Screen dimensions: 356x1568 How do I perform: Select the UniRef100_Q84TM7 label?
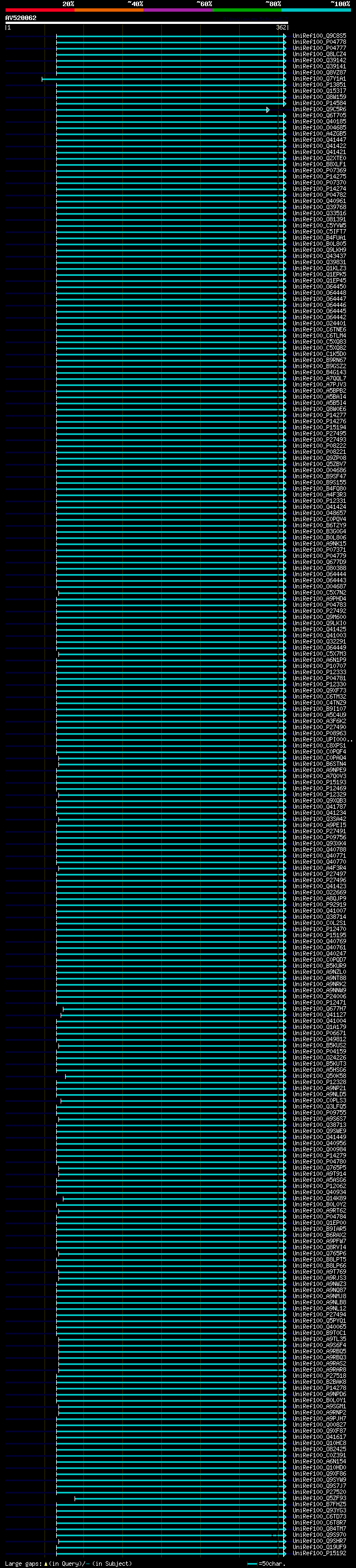click(x=319, y=1529)
